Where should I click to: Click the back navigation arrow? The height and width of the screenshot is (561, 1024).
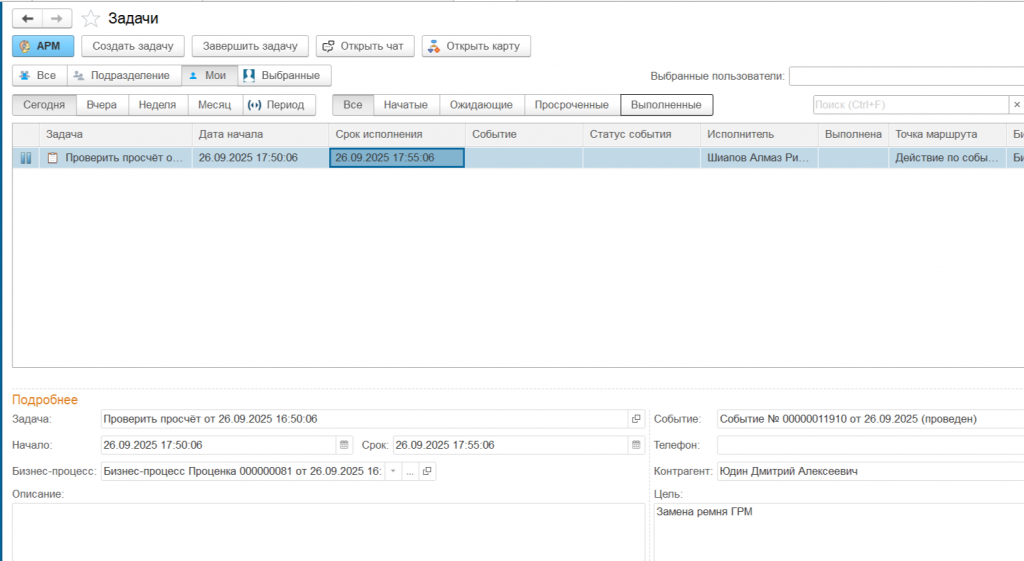[27, 18]
